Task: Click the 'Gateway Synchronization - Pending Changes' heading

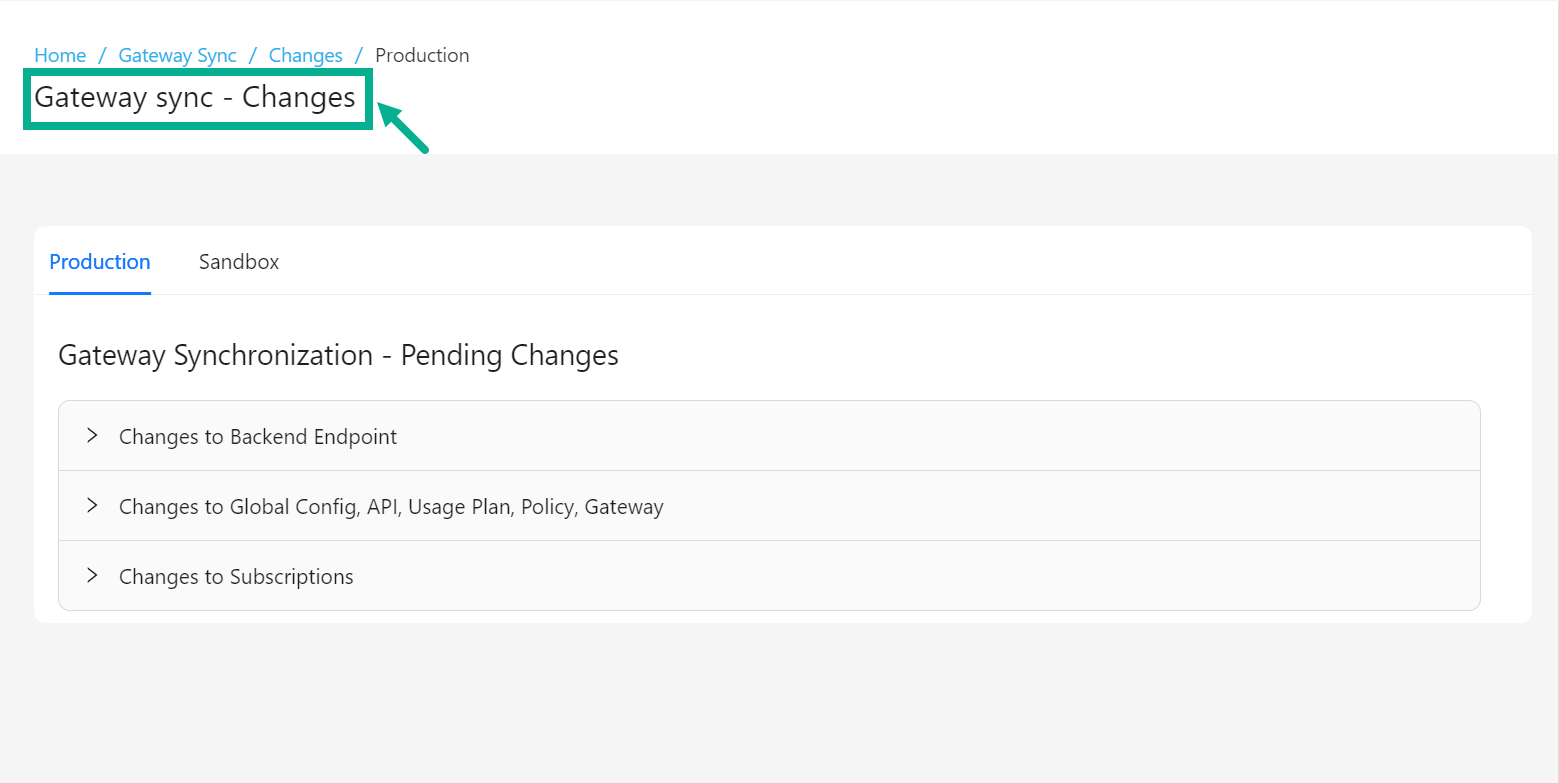Action: point(338,356)
